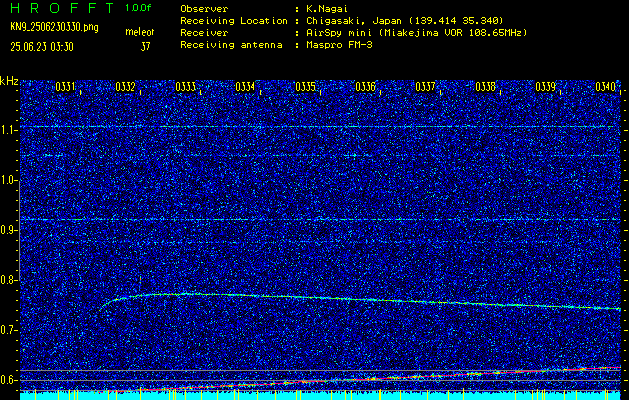Image resolution: width=629 pixels, height=400 pixels.
Task: Click the 0336 time label
Action: pyautogui.click(x=365, y=87)
